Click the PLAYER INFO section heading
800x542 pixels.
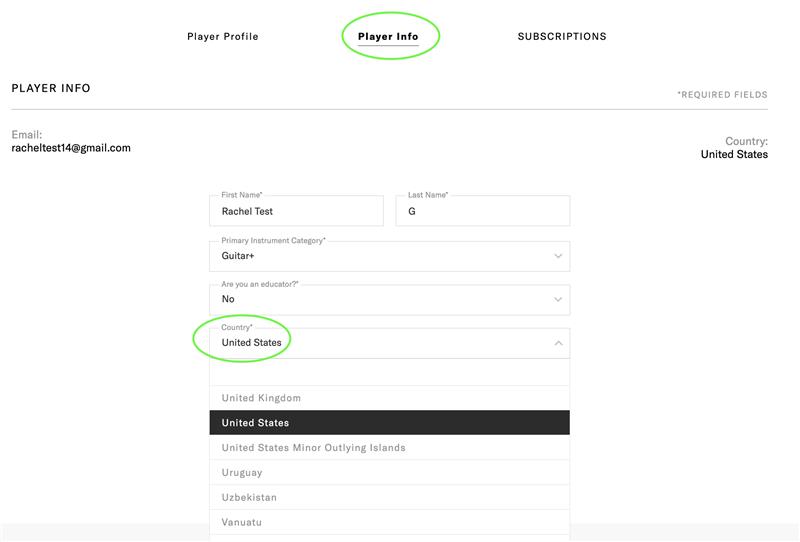click(x=51, y=88)
